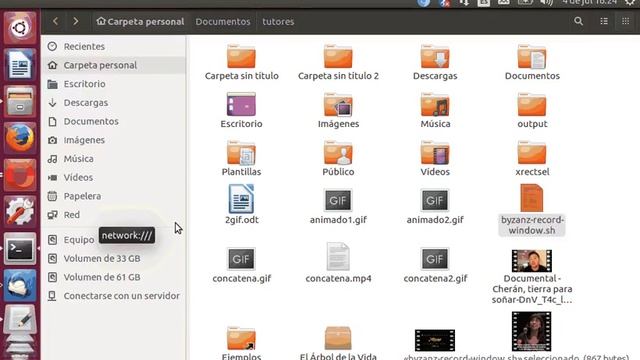
Task: Select the animado1.gif file
Action: pos(338,206)
